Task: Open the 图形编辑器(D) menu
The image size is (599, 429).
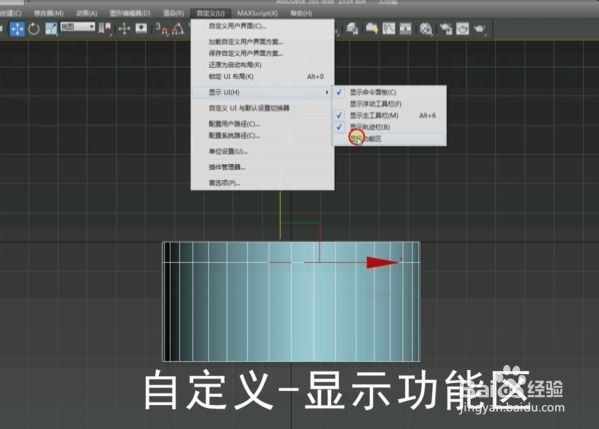Action: [x=130, y=13]
